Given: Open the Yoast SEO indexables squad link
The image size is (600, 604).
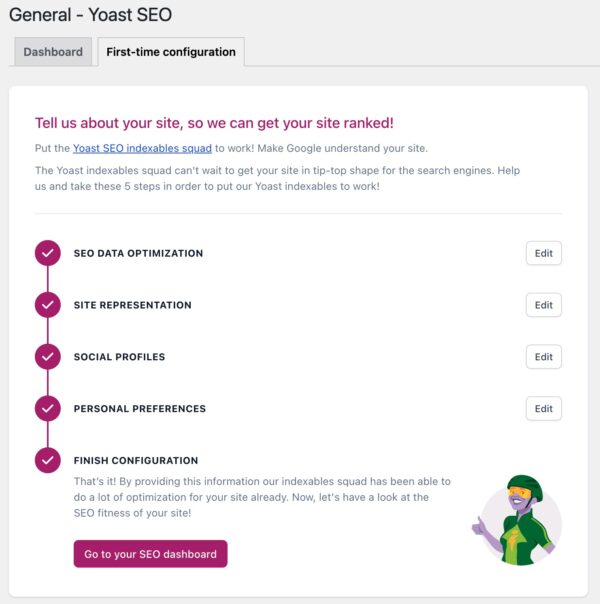Looking at the screenshot, I should tap(142, 148).
